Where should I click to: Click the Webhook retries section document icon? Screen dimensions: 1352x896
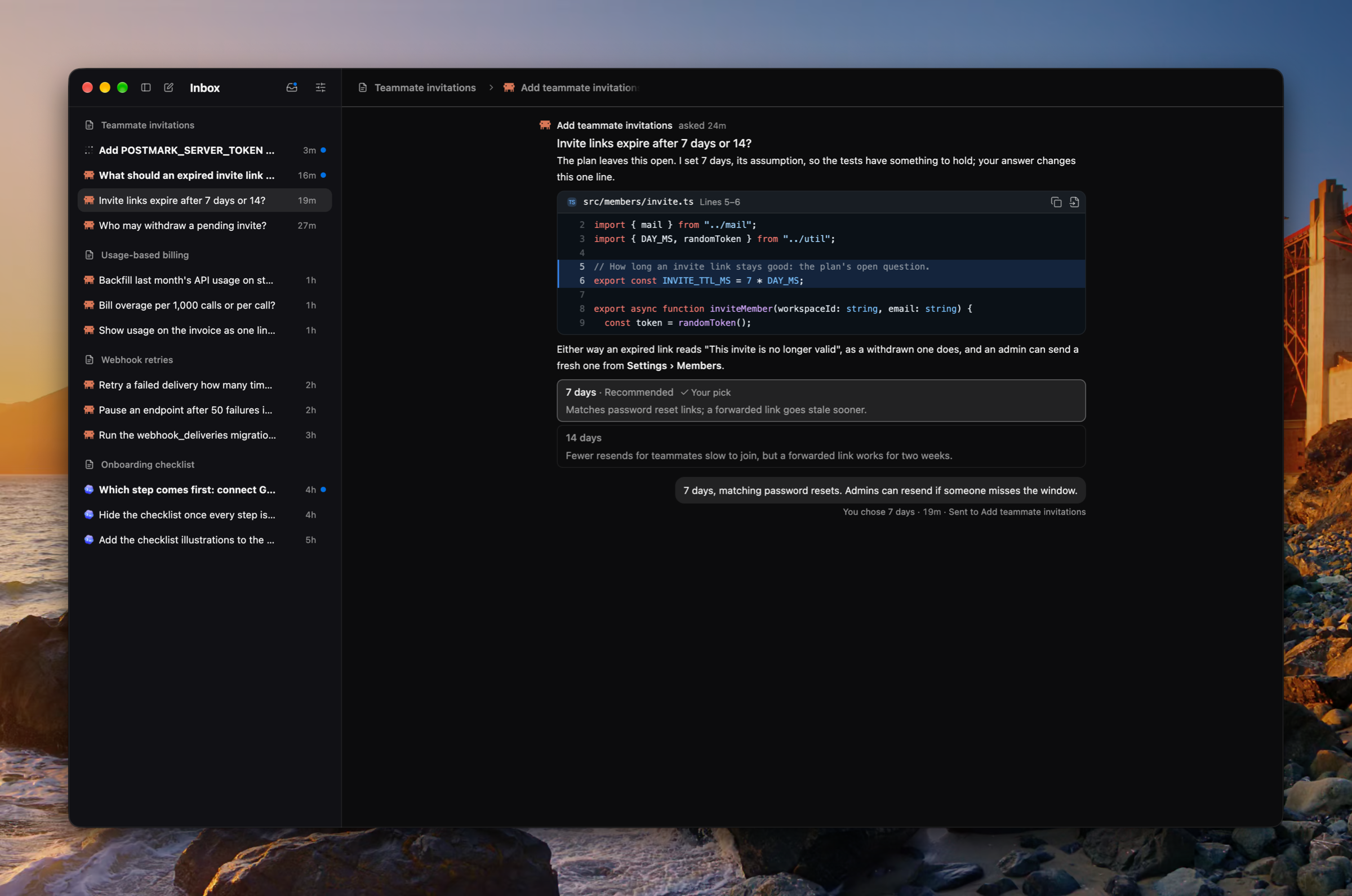click(89, 360)
